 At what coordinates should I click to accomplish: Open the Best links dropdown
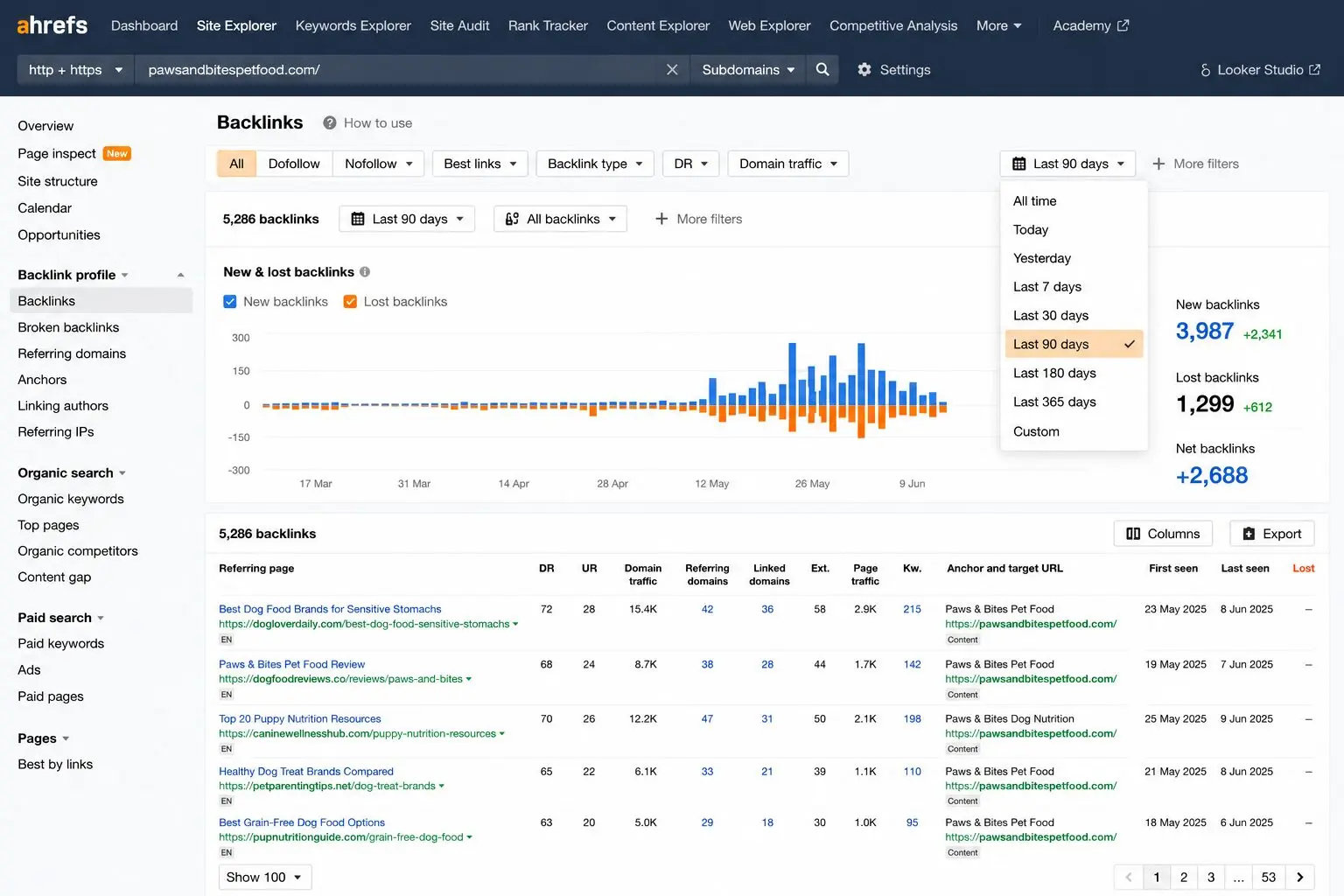click(480, 164)
